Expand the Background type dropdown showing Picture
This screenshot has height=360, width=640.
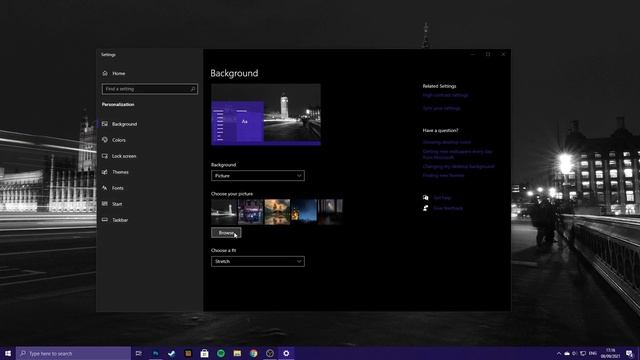coord(258,176)
